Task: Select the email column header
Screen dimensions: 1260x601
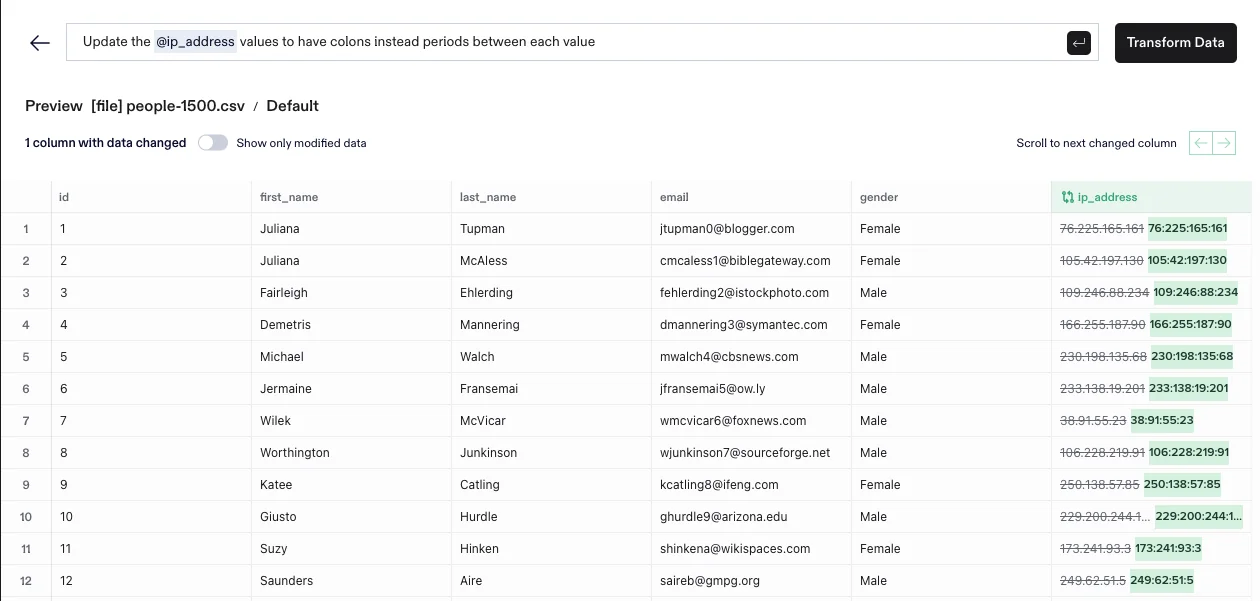Action: pos(674,197)
